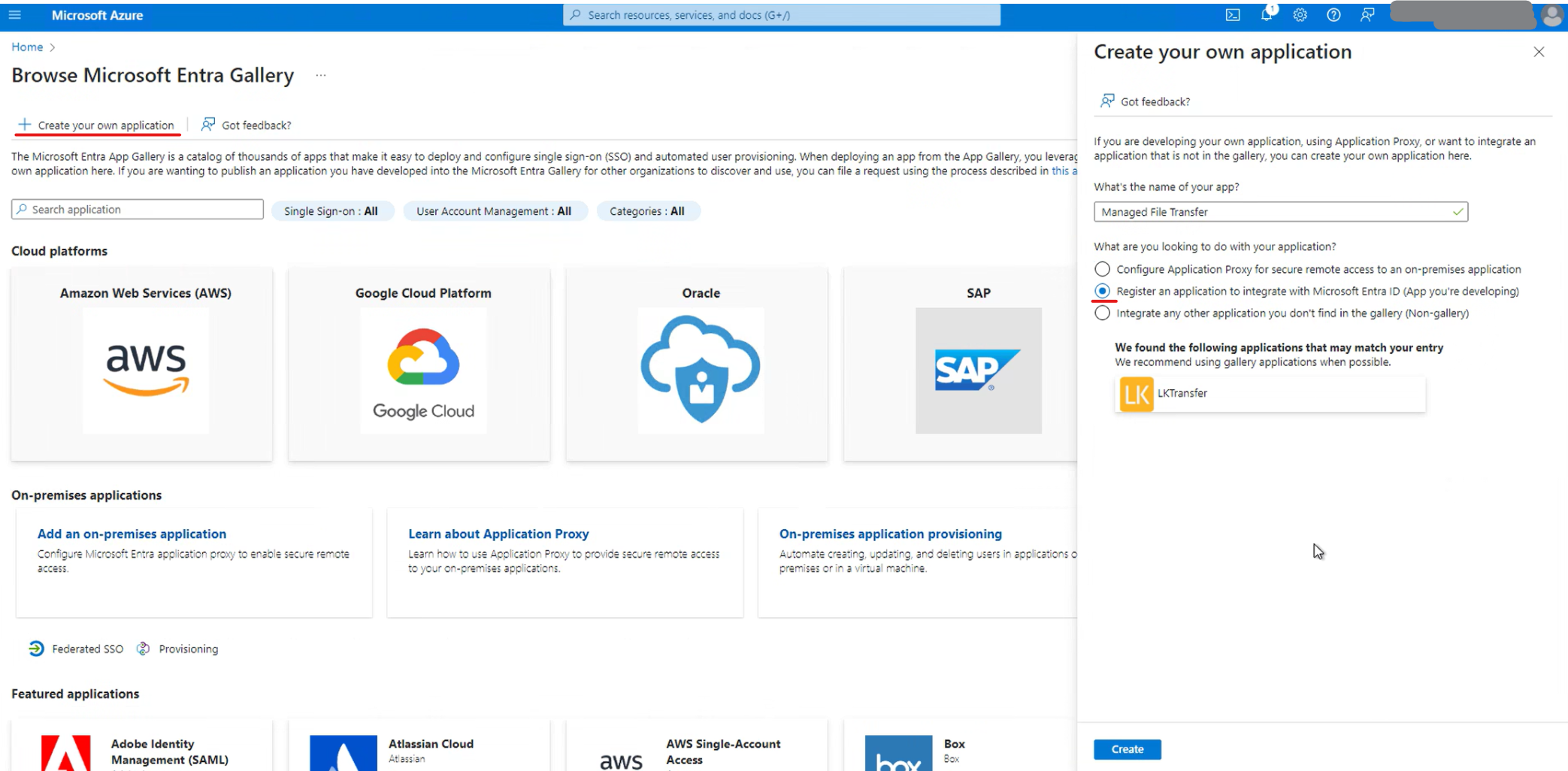Screen dimensions: 1568x771
Task: Click the Microsoft Azure title
Action: tap(97, 15)
